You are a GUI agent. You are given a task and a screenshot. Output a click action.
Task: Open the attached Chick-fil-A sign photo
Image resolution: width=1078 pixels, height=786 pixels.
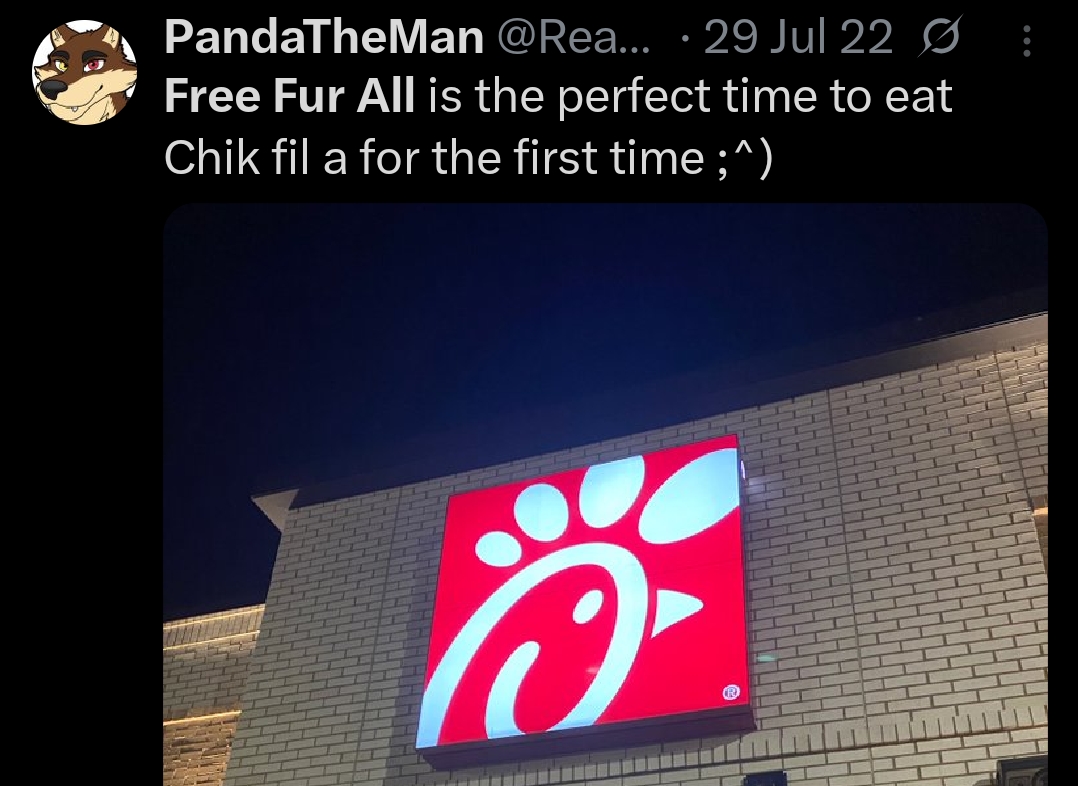click(605, 494)
